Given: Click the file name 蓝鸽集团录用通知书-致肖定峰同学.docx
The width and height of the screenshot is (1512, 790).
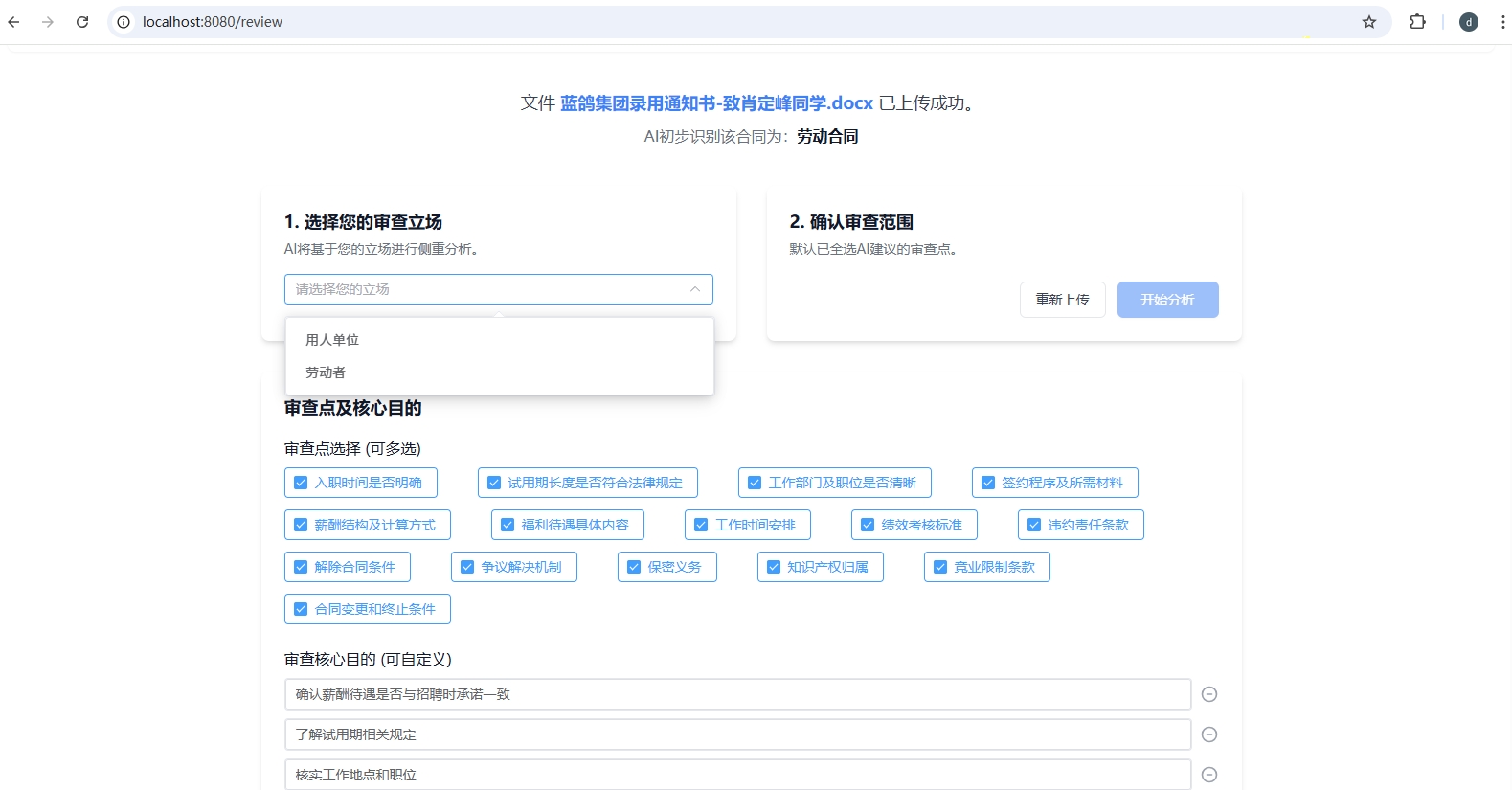Looking at the screenshot, I should pos(716,103).
